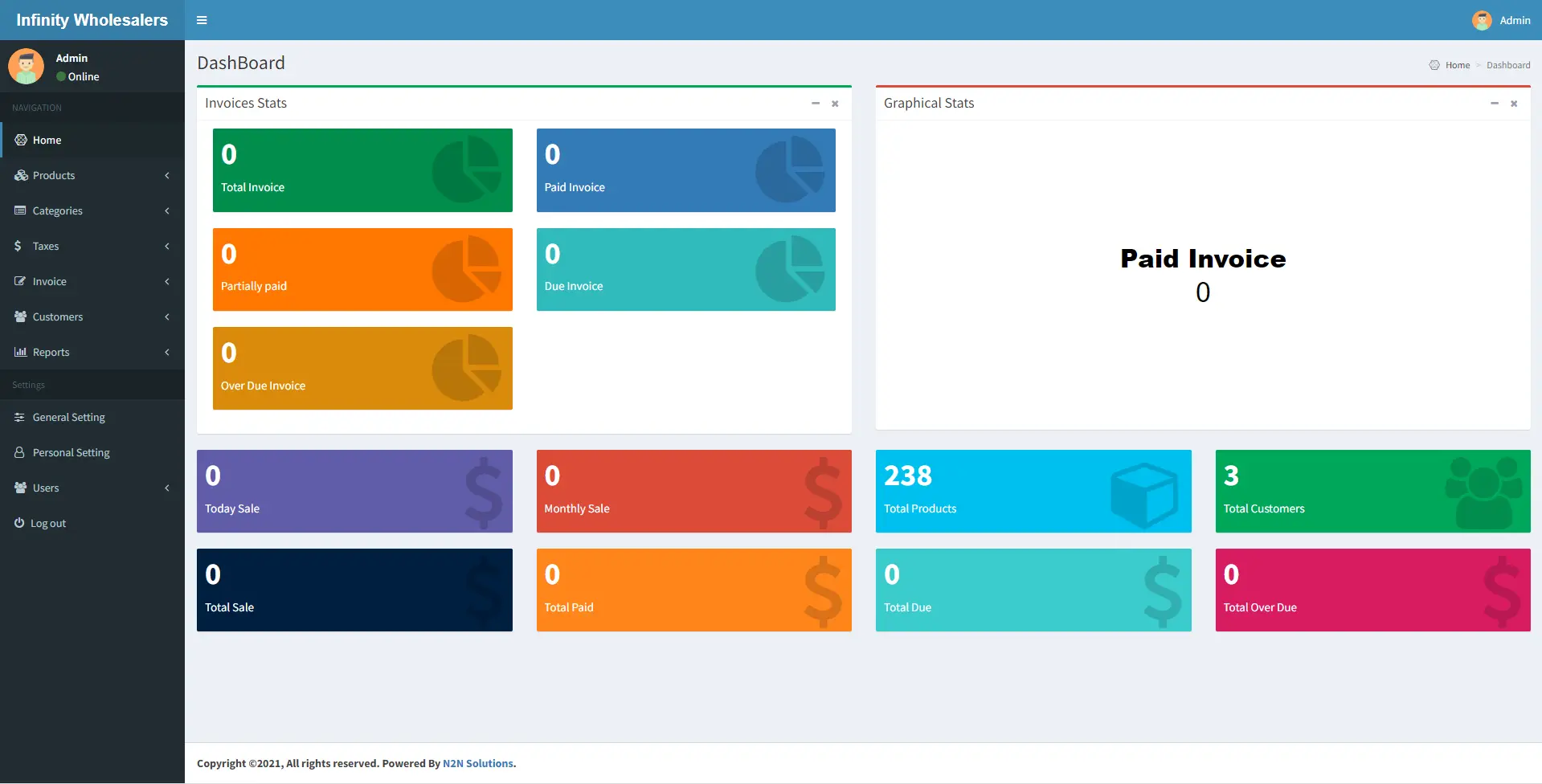This screenshot has height=784, width=1542.
Task: Click the Personal Setting lock icon
Action: pyautogui.click(x=19, y=452)
